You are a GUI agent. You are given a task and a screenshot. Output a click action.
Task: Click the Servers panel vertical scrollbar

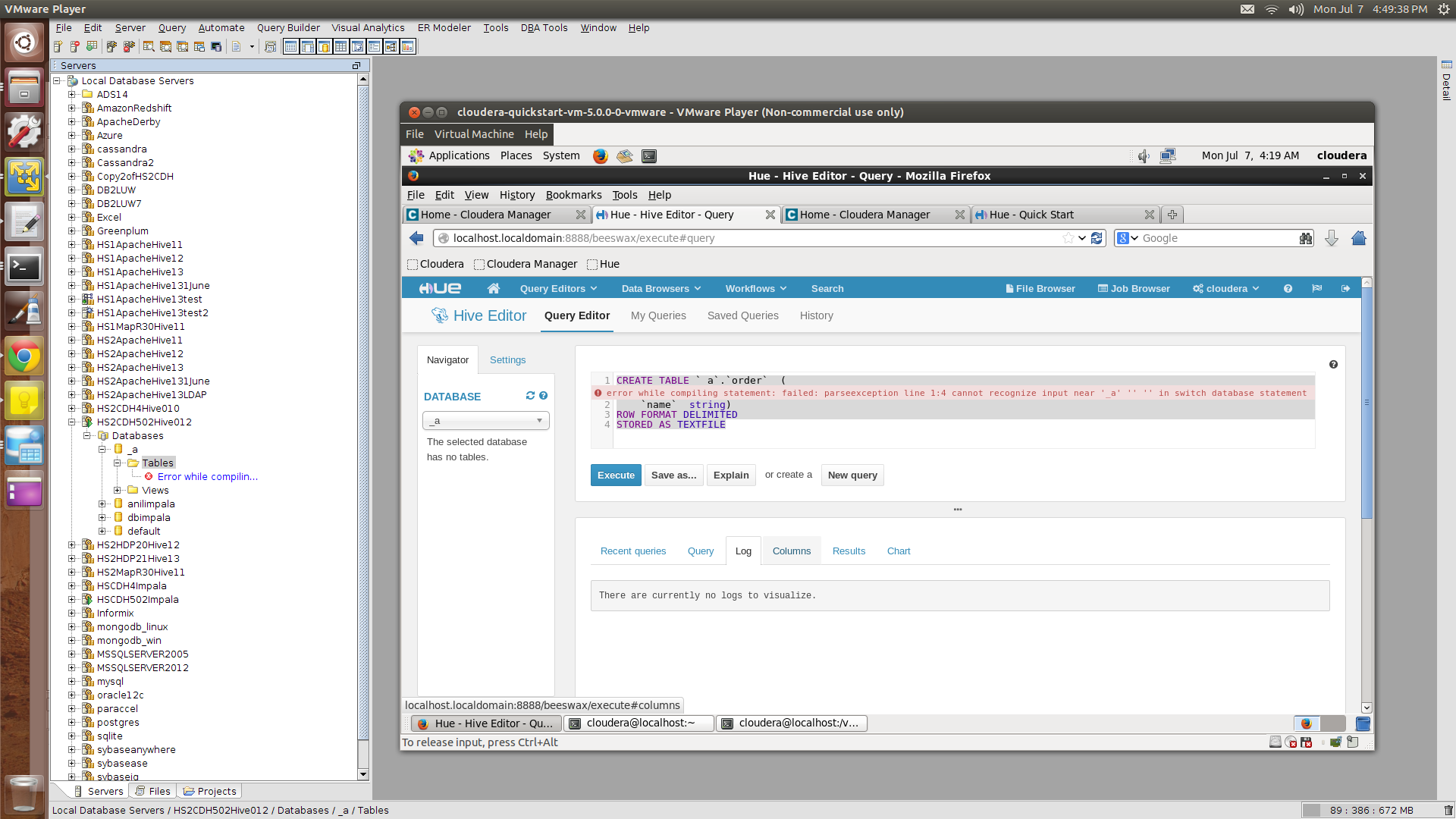(363, 425)
